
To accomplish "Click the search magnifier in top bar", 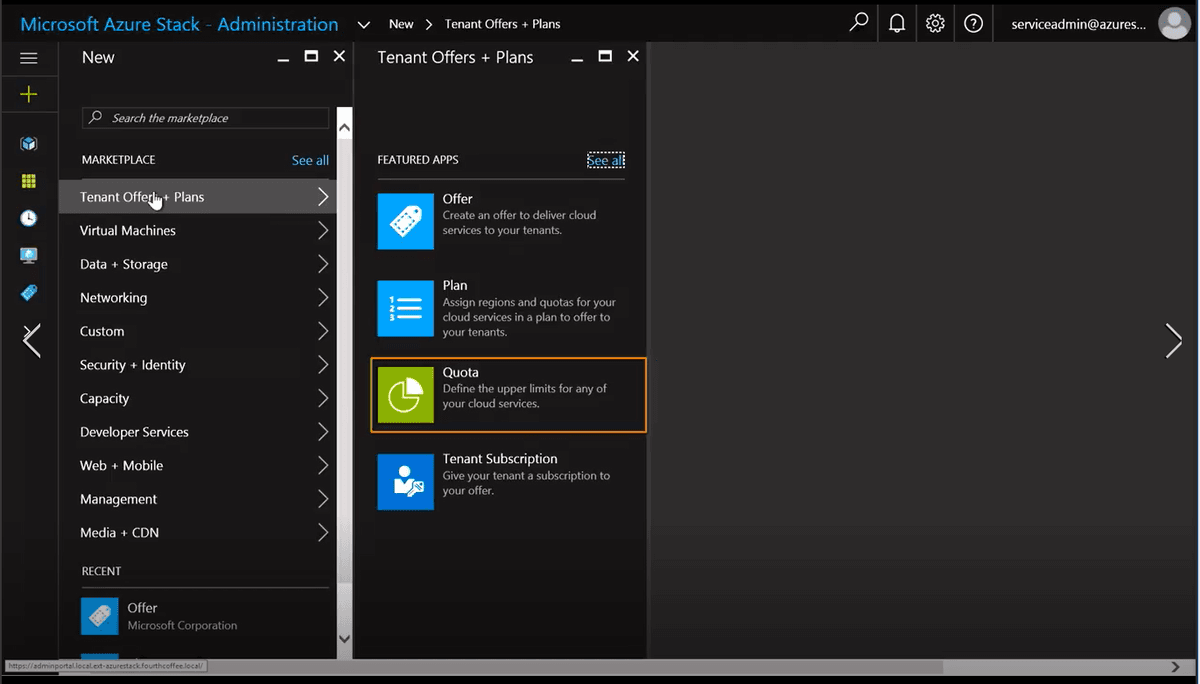I will pos(858,23).
